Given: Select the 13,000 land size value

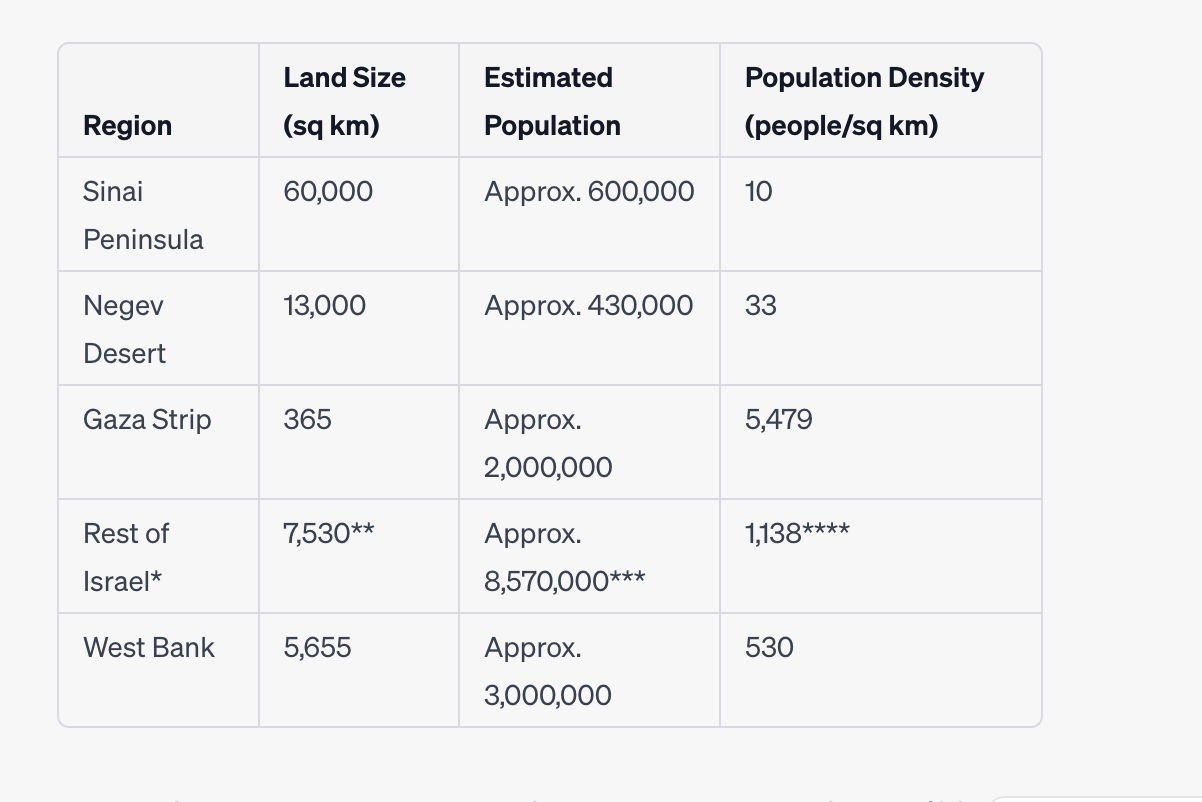Looking at the screenshot, I should click(325, 305).
